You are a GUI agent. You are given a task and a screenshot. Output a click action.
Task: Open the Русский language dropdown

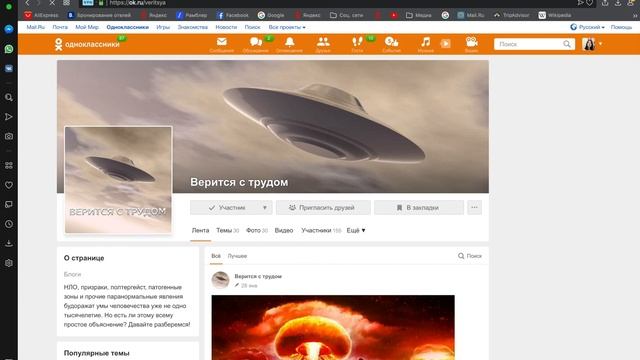point(587,27)
